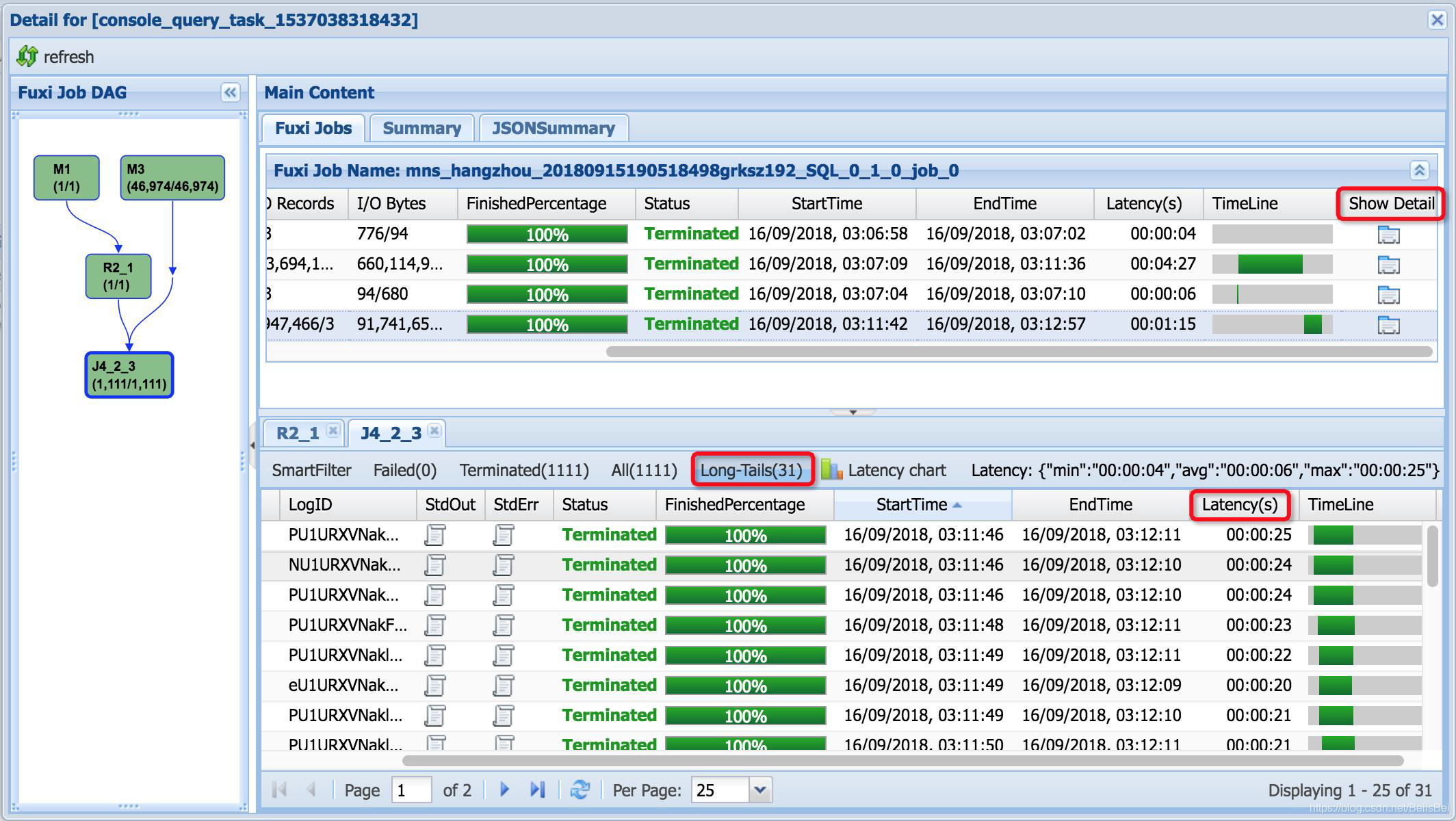Viewport: 1456px width, 821px height.
Task: Open StdErr for the 00:00:25 latency row
Action: tap(504, 535)
